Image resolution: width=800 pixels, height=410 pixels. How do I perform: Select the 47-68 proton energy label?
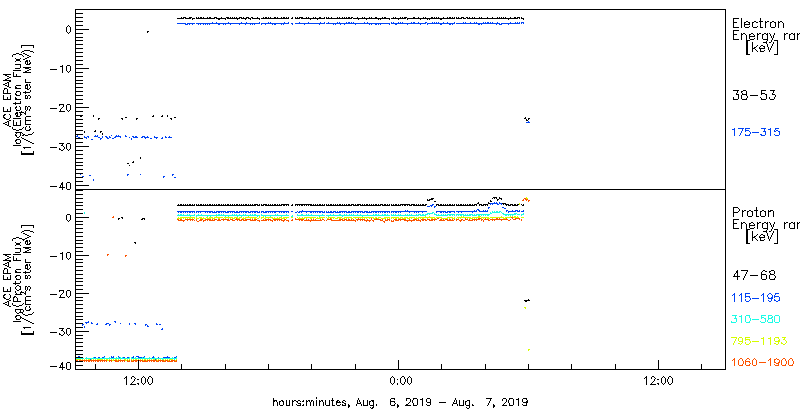tap(754, 276)
